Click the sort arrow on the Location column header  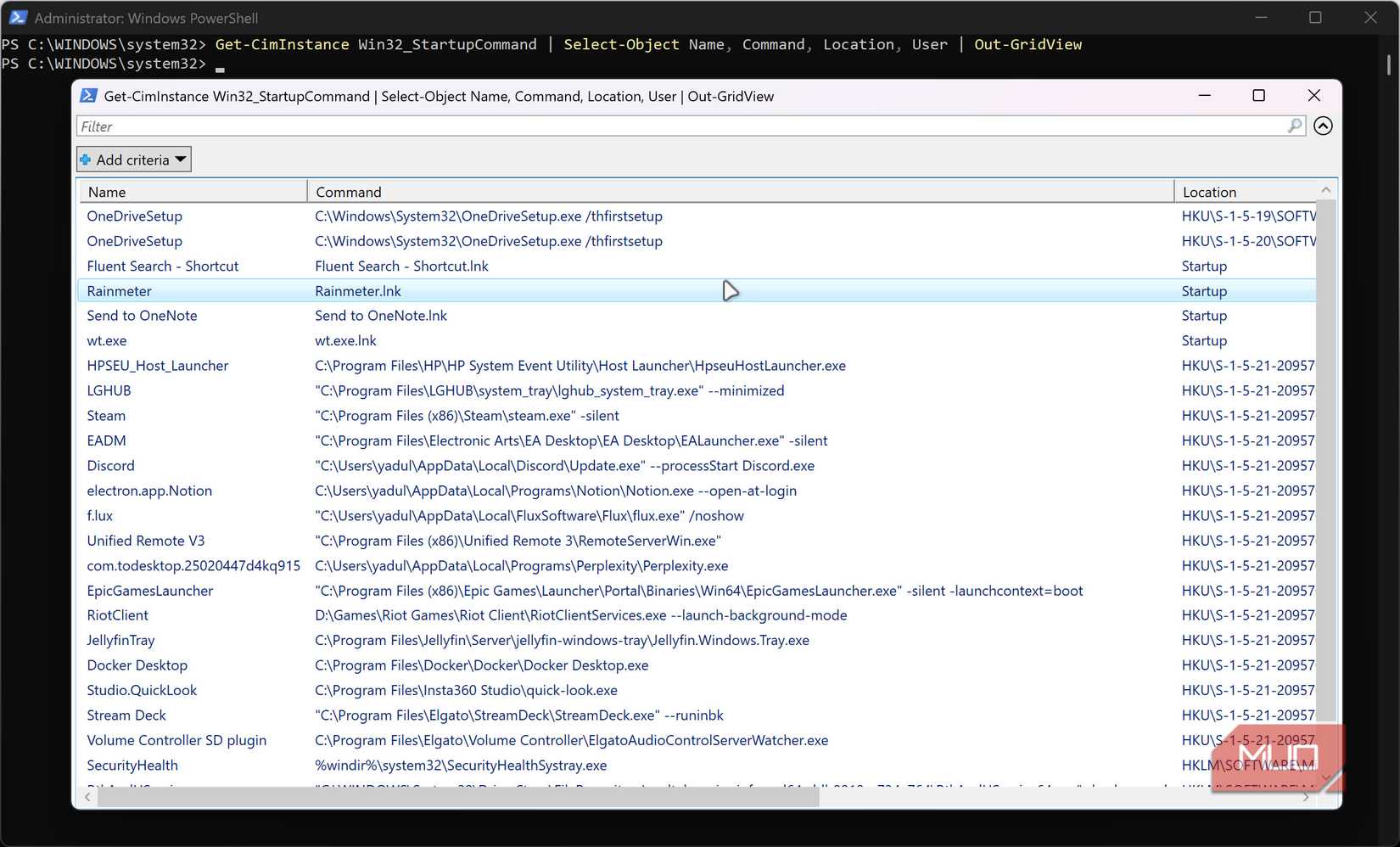[1324, 188]
